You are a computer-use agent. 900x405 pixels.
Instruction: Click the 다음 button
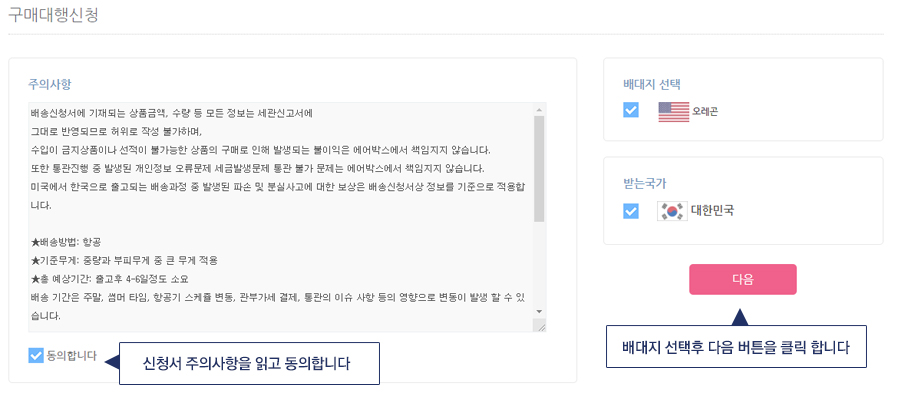743,279
